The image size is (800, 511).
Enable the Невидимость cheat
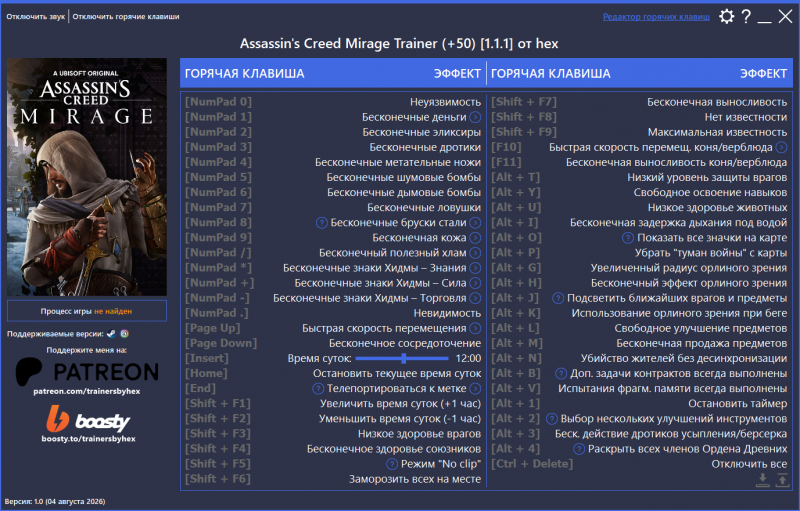[447, 313]
